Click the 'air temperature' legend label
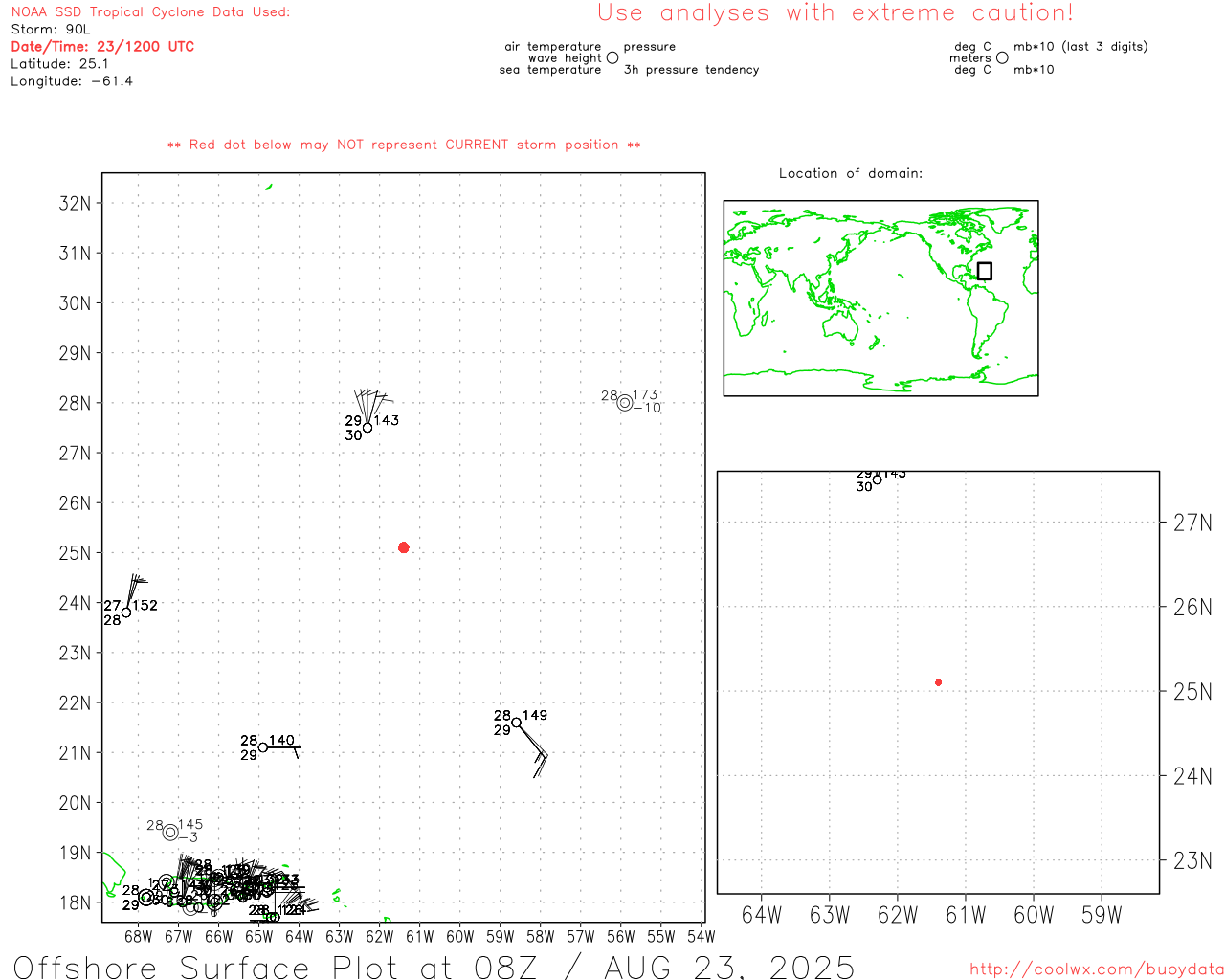The image size is (1225, 980). pos(553,46)
